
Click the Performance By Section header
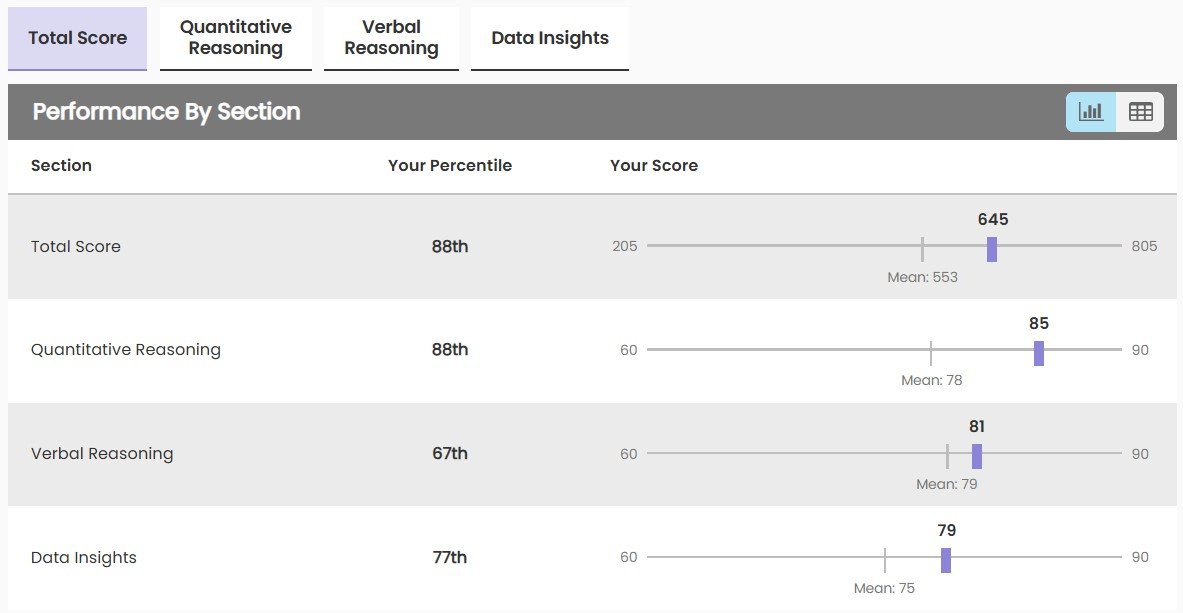(165, 112)
